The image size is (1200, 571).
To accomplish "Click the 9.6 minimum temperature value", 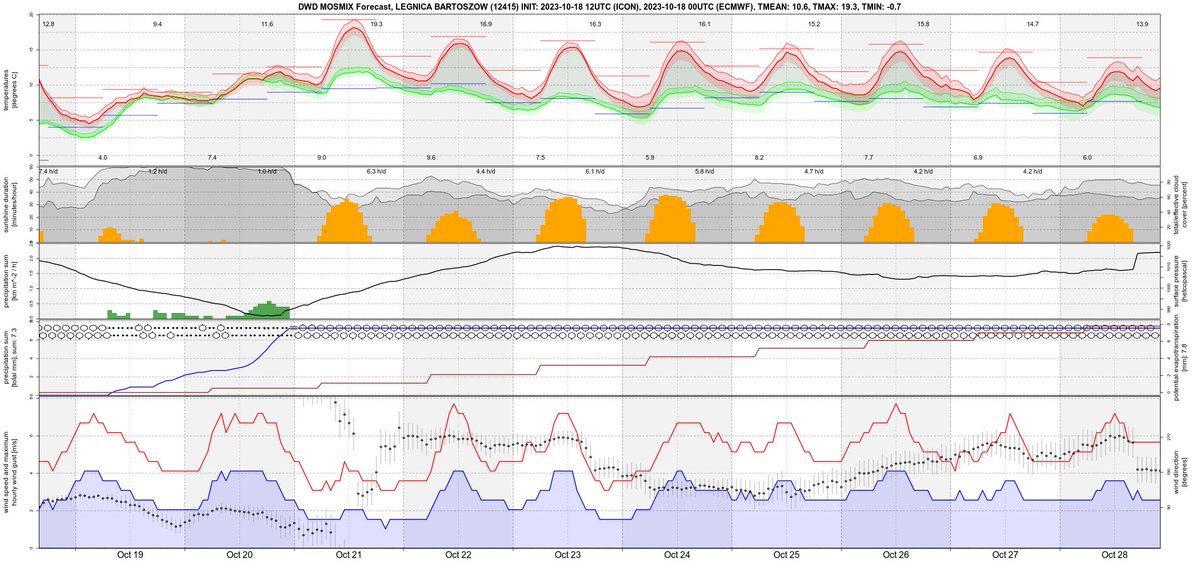I will click(431, 158).
